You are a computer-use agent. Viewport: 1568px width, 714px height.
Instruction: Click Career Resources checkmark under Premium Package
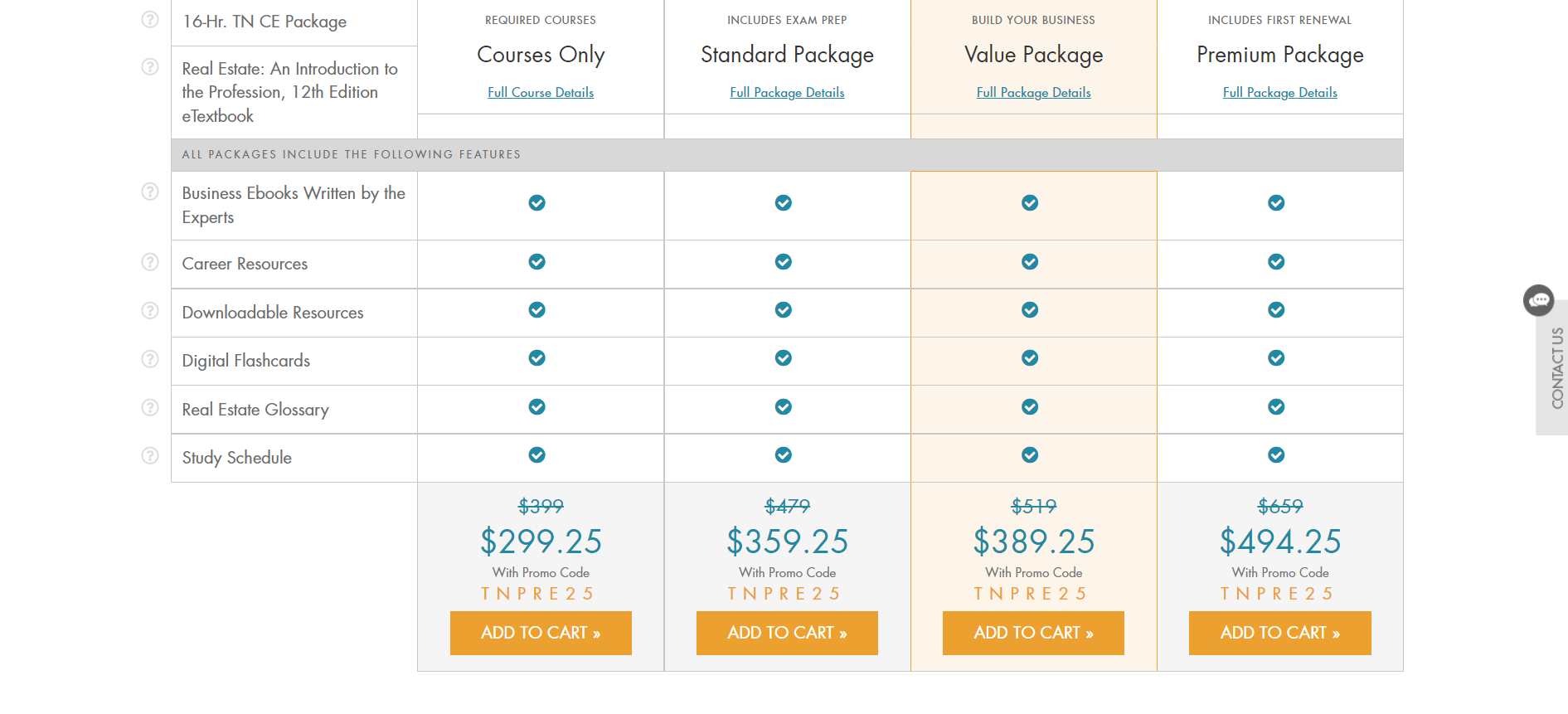(1276, 261)
